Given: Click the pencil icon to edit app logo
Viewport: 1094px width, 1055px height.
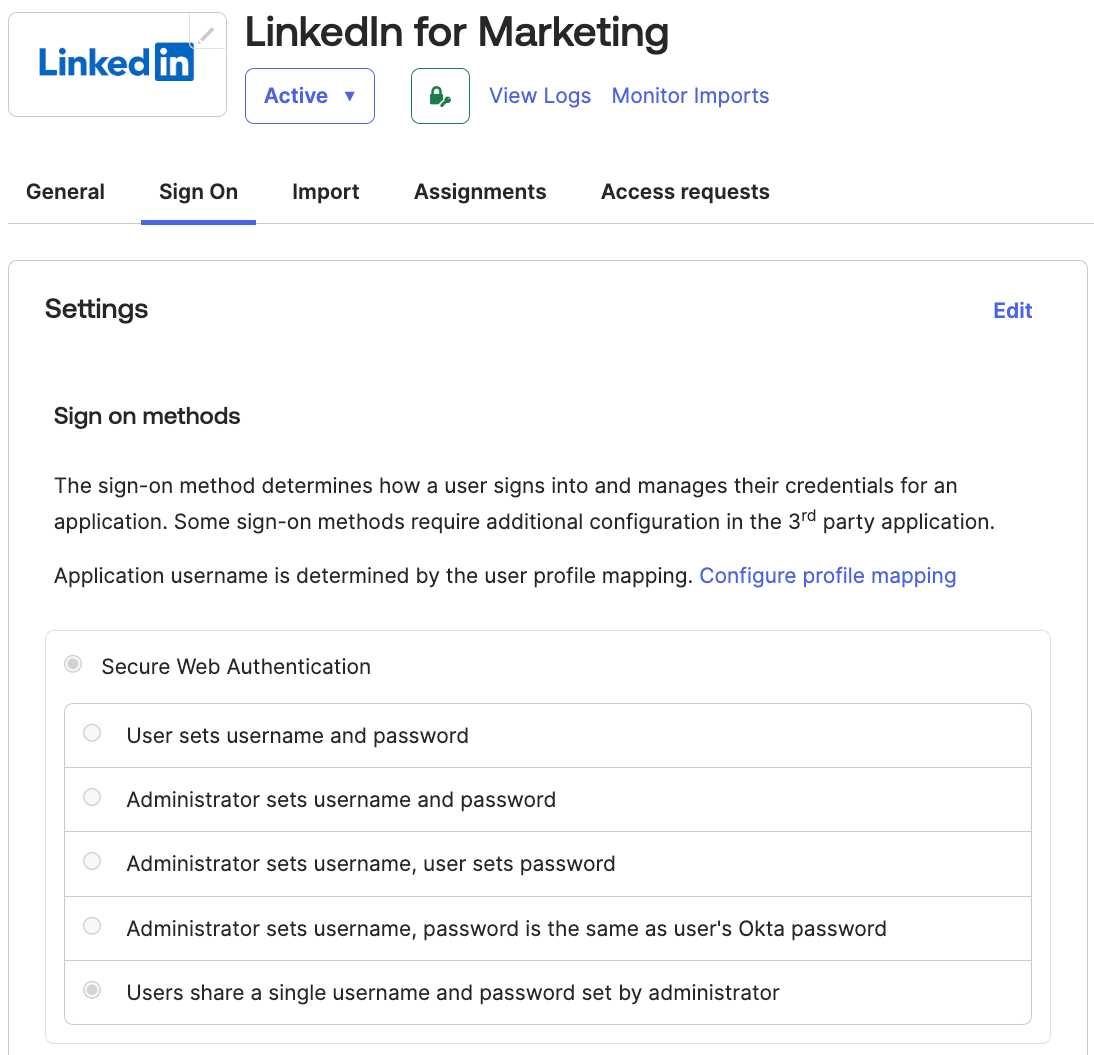Looking at the screenshot, I should click(x=207, y=33).
